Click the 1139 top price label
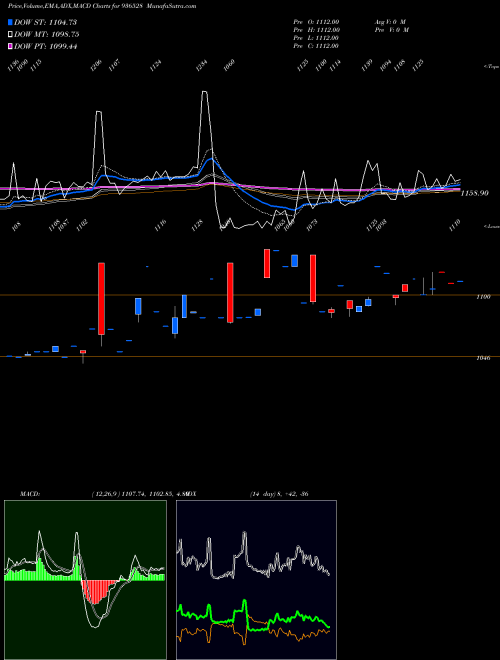 [x=367, y=66]
